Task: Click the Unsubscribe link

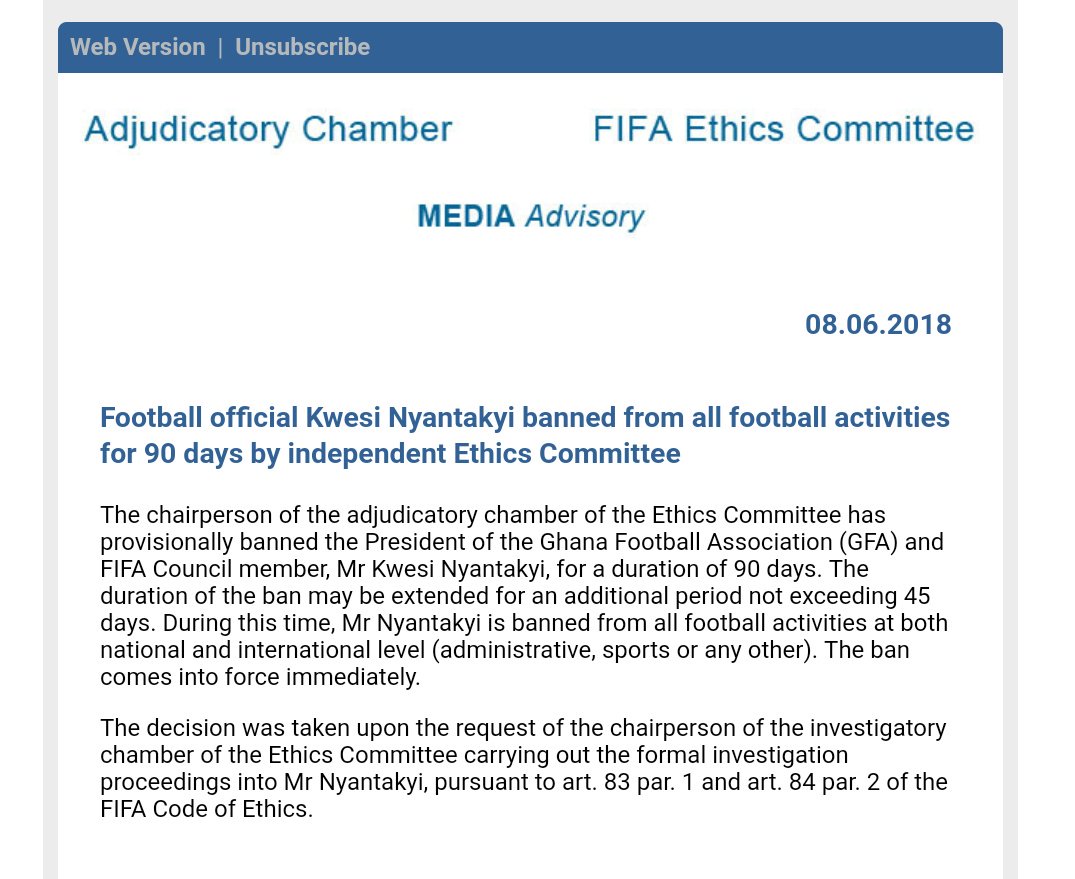Action: tap(302, 47)
